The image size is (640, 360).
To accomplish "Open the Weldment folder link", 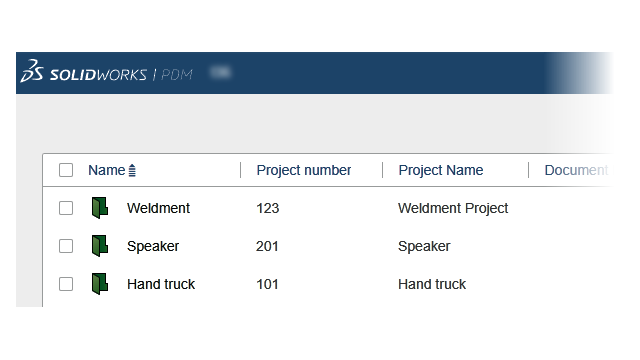I will point(158,208).
